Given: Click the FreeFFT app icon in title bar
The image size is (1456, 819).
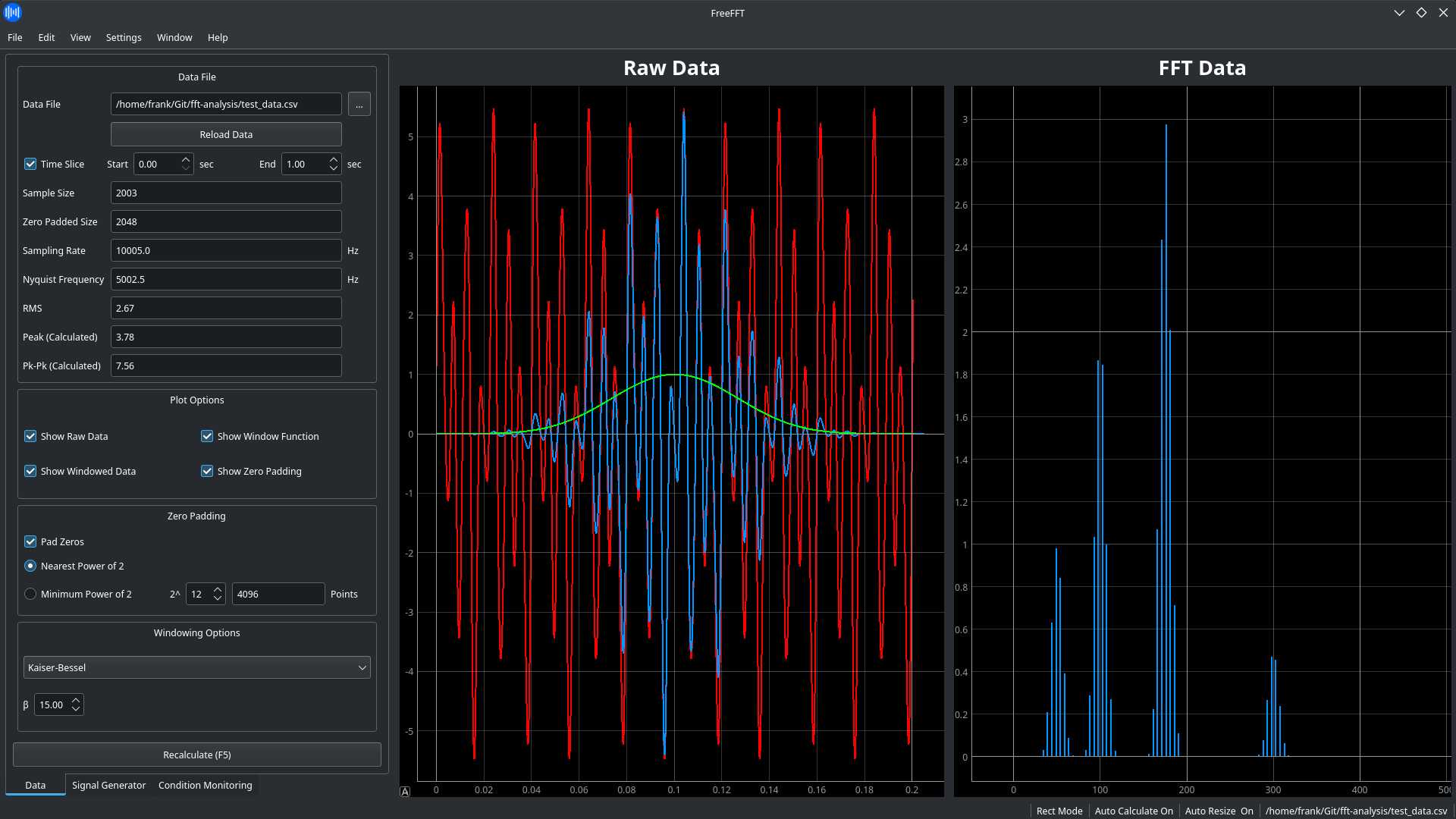Looking at the screenshot, I should [12, 12].
